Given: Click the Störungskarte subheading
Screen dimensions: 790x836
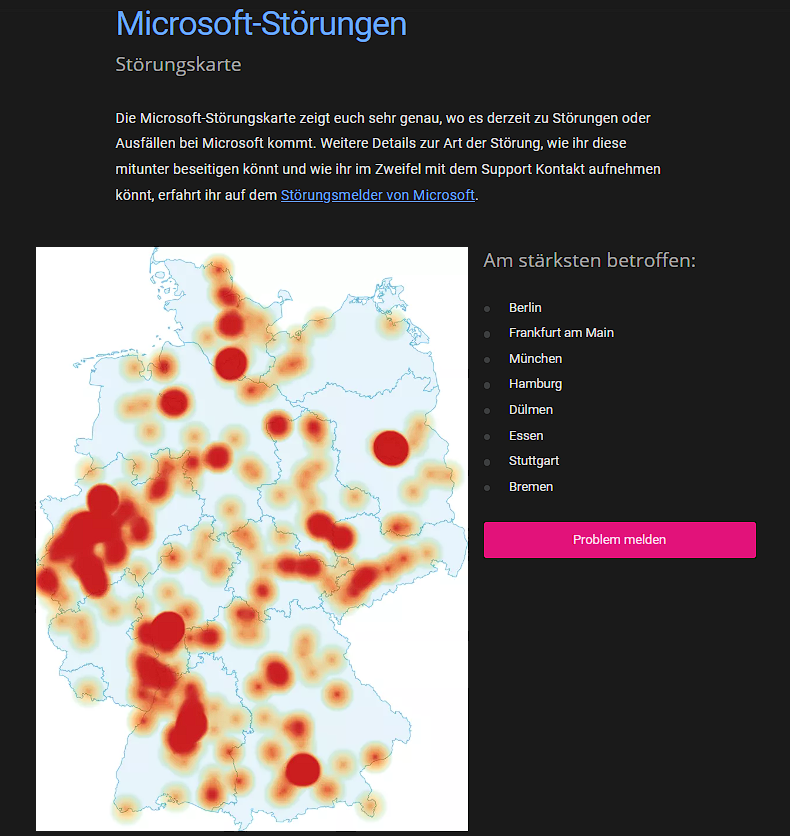Looking at the screenshot, I should (178, 65).
